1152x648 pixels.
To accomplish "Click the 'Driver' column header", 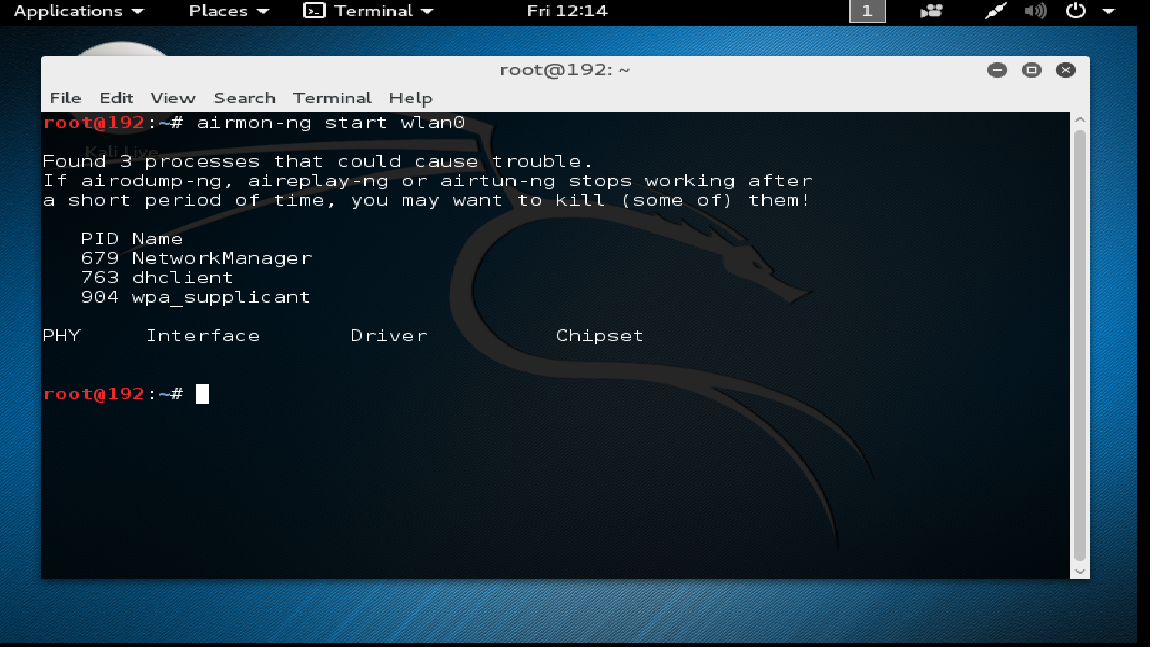I will pyautogui.click(x=389, y=335).
